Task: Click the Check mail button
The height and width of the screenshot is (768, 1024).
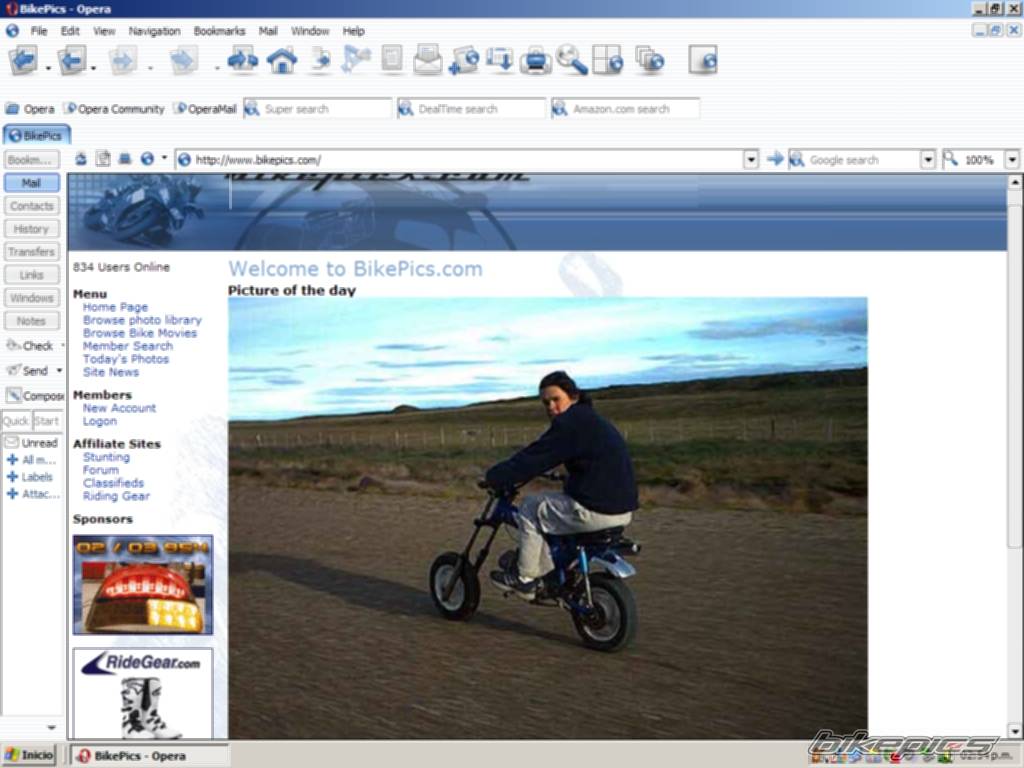Action: coord(30,345)
